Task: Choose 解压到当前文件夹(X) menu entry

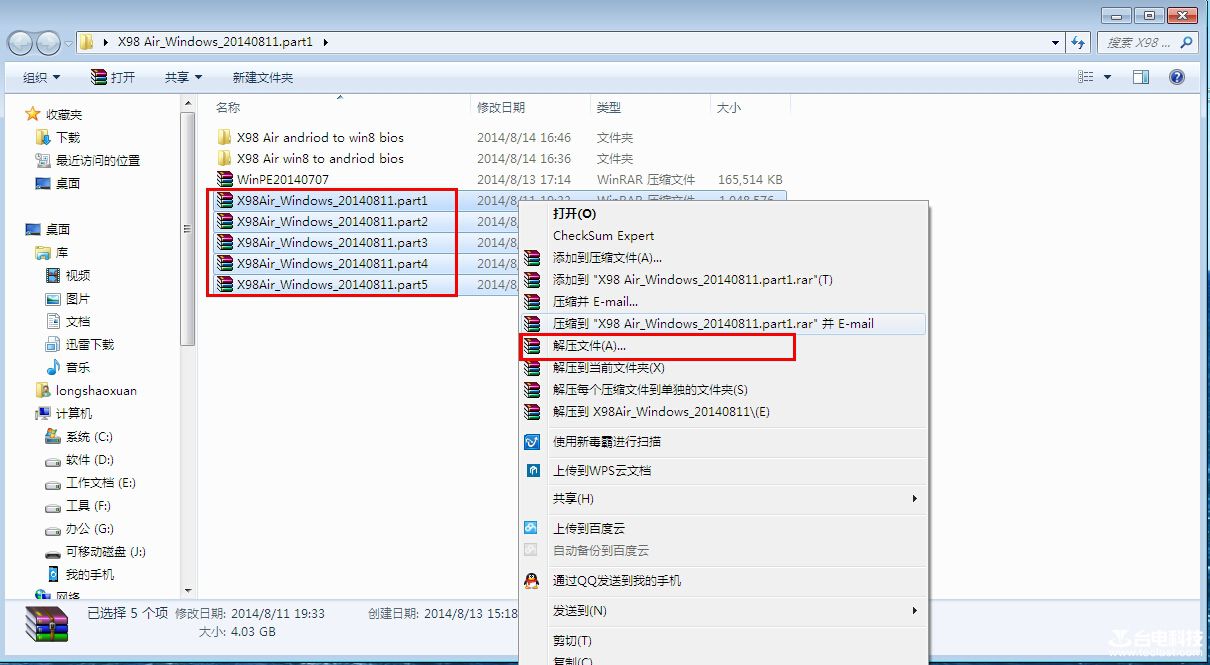Action: tap(608, 368)
